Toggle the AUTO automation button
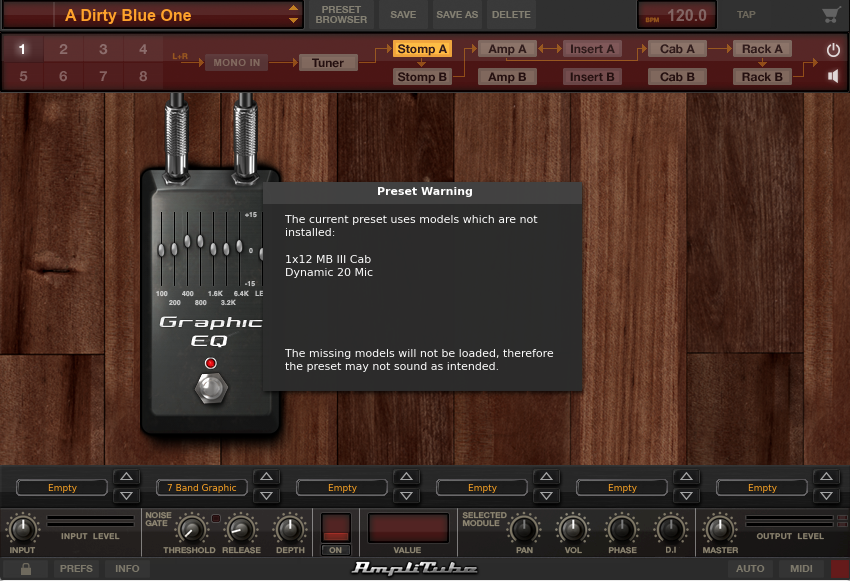850x581 pixels. pyautogui.click(x=750, y=569)
